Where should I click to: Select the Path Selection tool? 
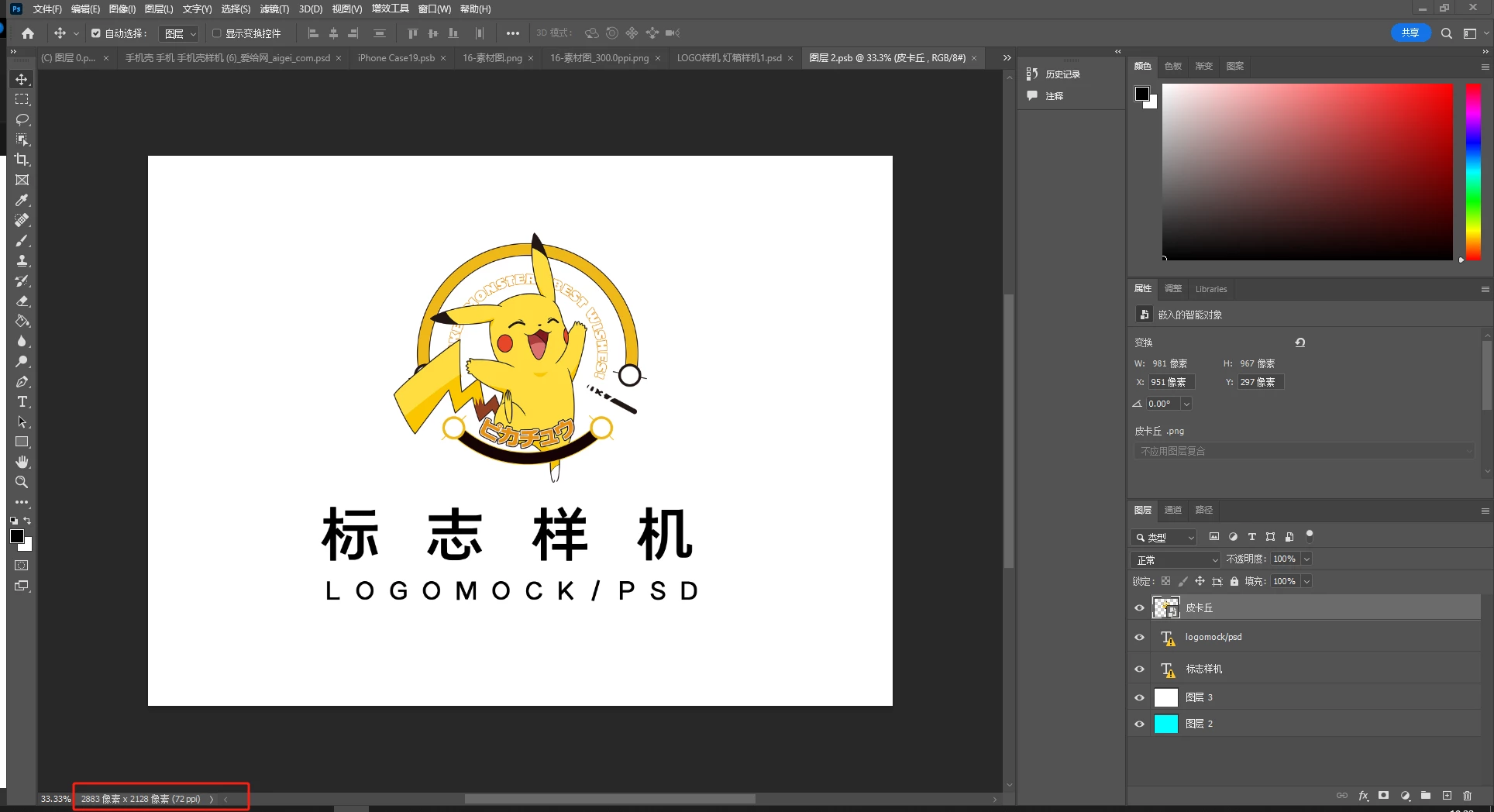(x=22, y=421)
